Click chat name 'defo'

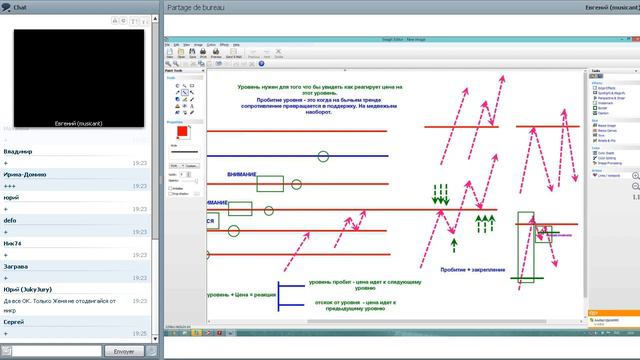pyautogui.click(x=10, y=220)
